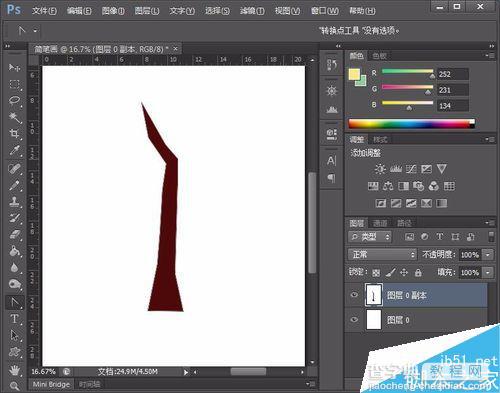Add an Exposure adjustment
This screenshot has width=500, height=393.
coord(426,169)
